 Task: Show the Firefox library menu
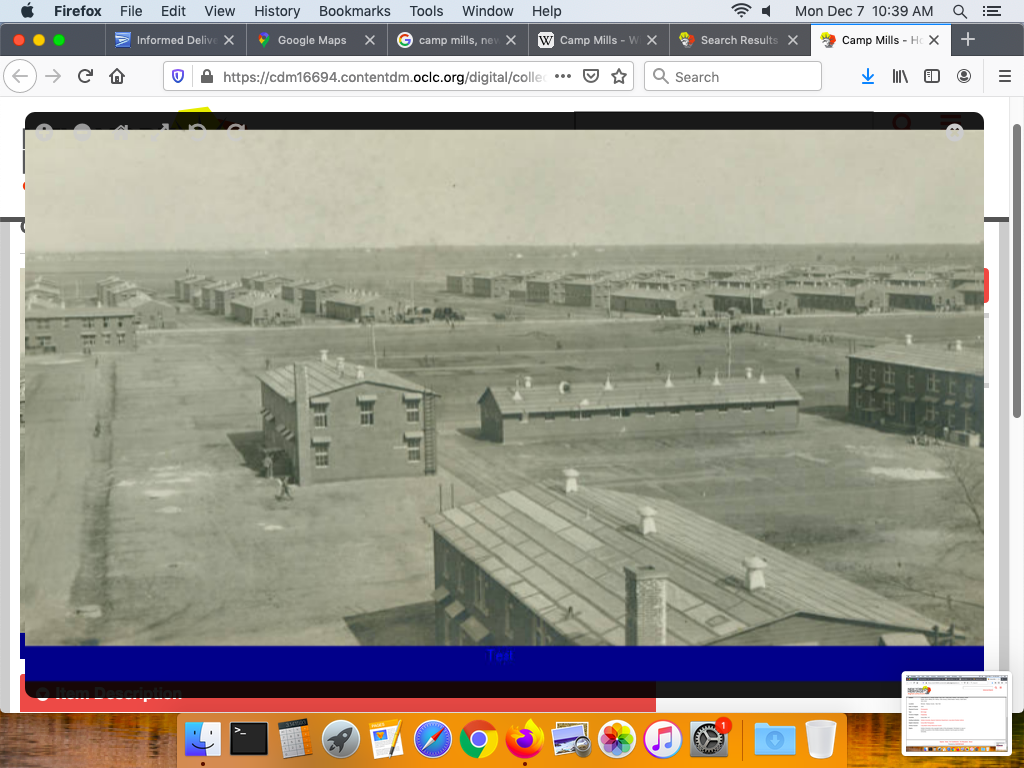point(900,77)
